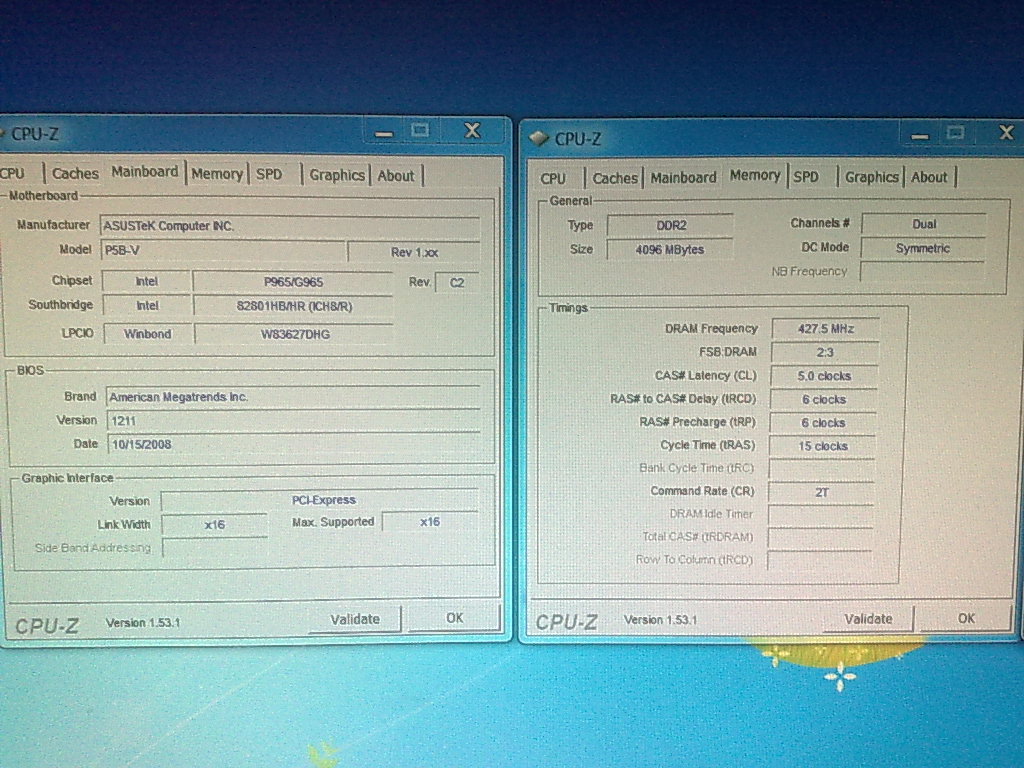Click Version 1.53.1 text in right window
This screenshot has width=1024, height=768.
pyautogui.click(x=660, y=620)
